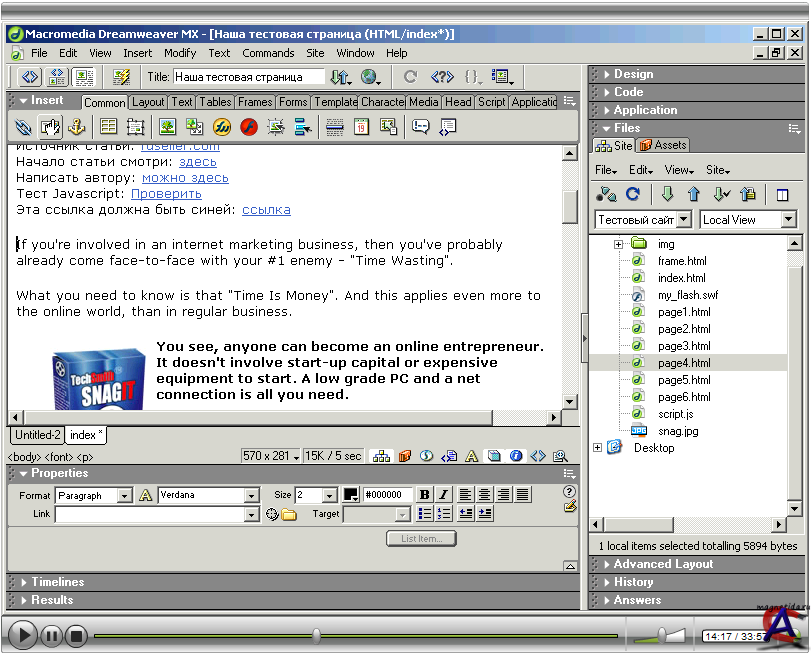Switch to the Assets tab
Screen dimensions: 811x654
tap(663, 146)
